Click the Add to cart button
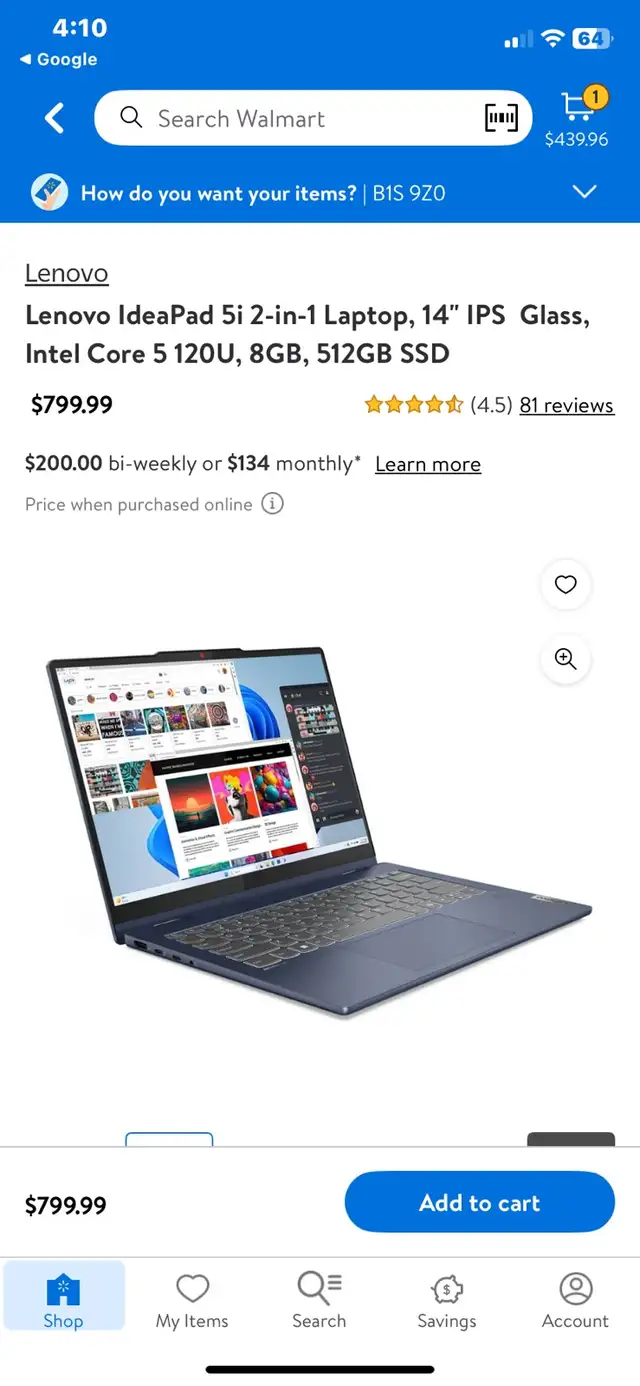Image resolution: width=640 pixels, height=1386 pixels. pyautogui.click(x=480, y=1203)
